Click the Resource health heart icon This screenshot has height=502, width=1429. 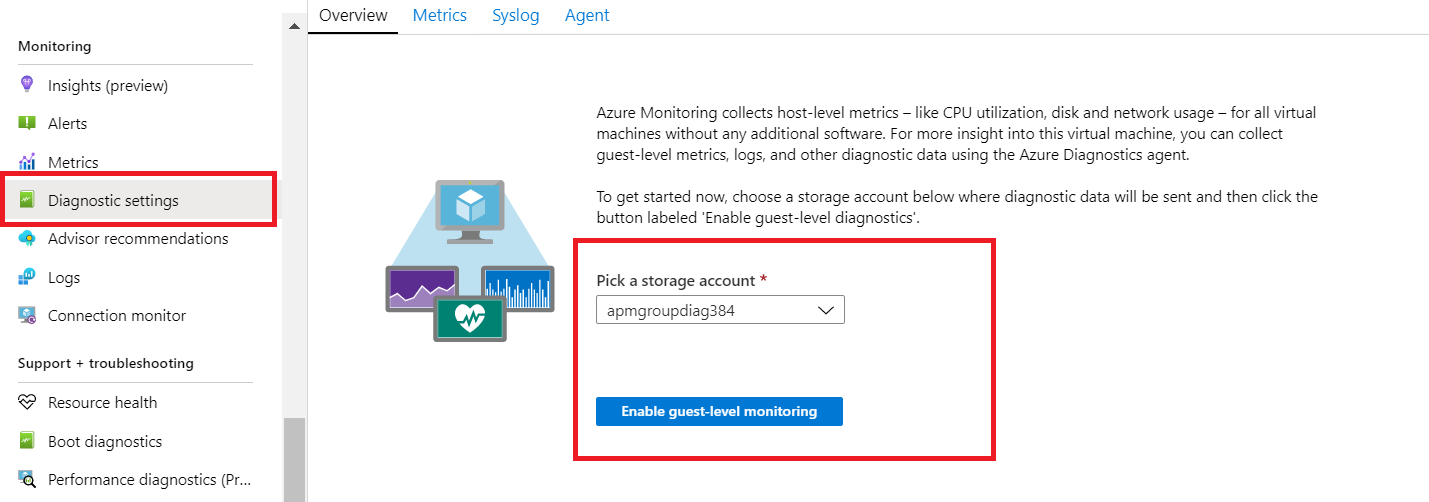(27, 402)
